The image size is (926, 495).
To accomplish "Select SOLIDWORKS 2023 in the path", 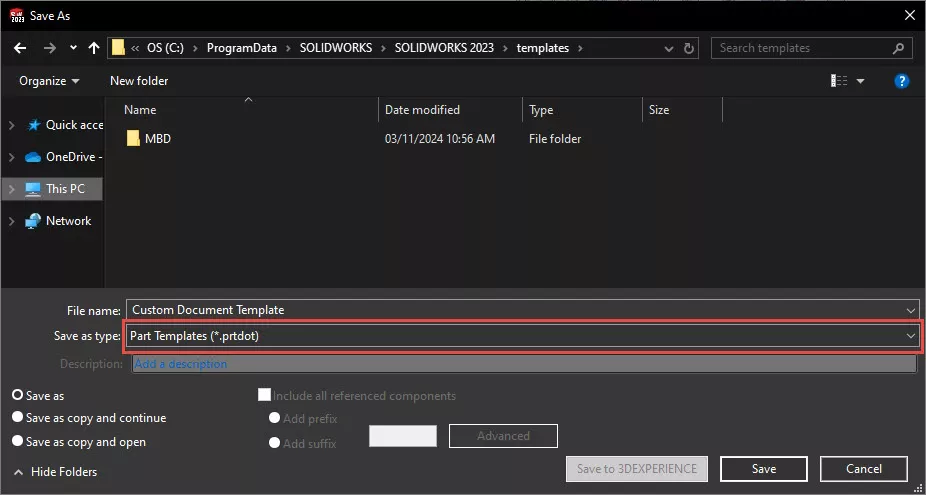I will click(x=444, y=48).
